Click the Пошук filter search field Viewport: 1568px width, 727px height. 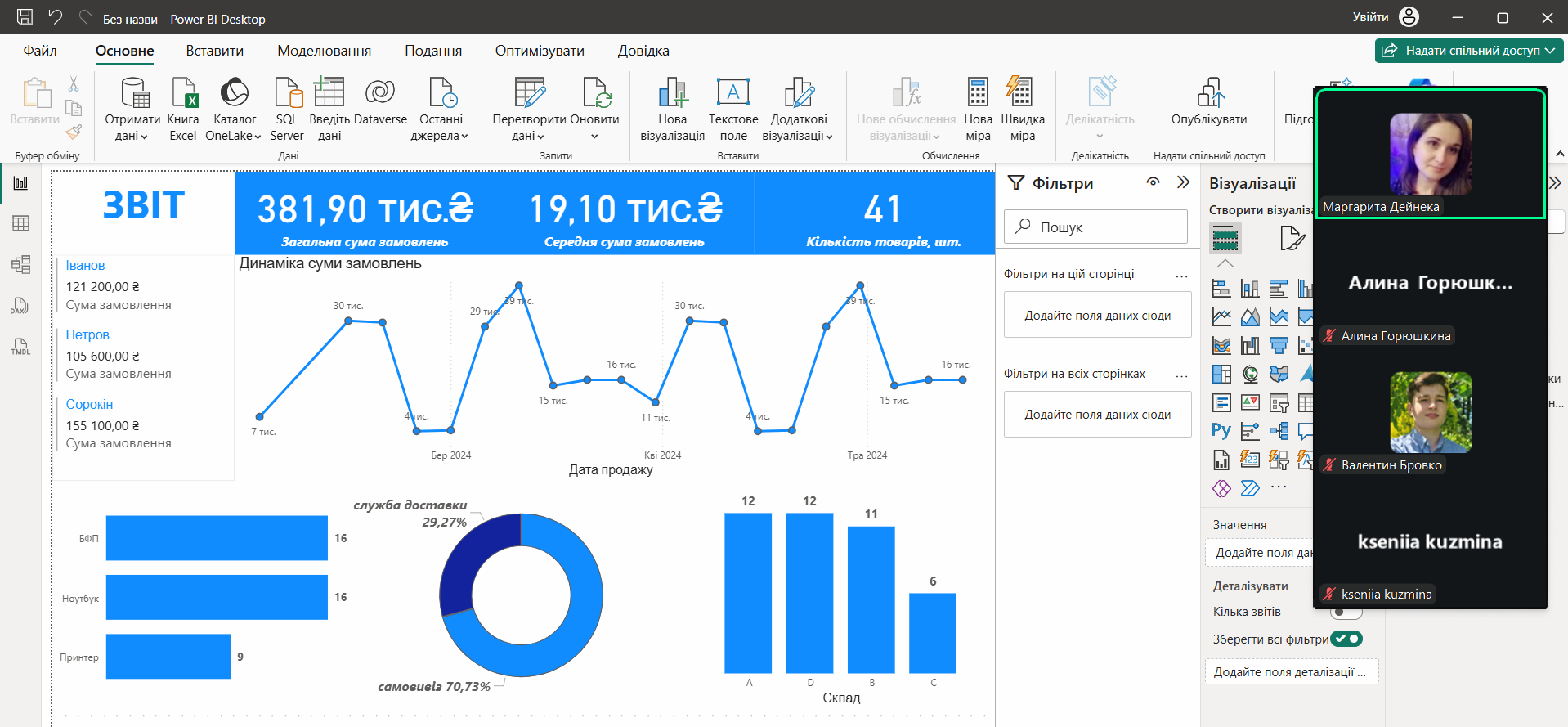click(x=1095, y=227)
